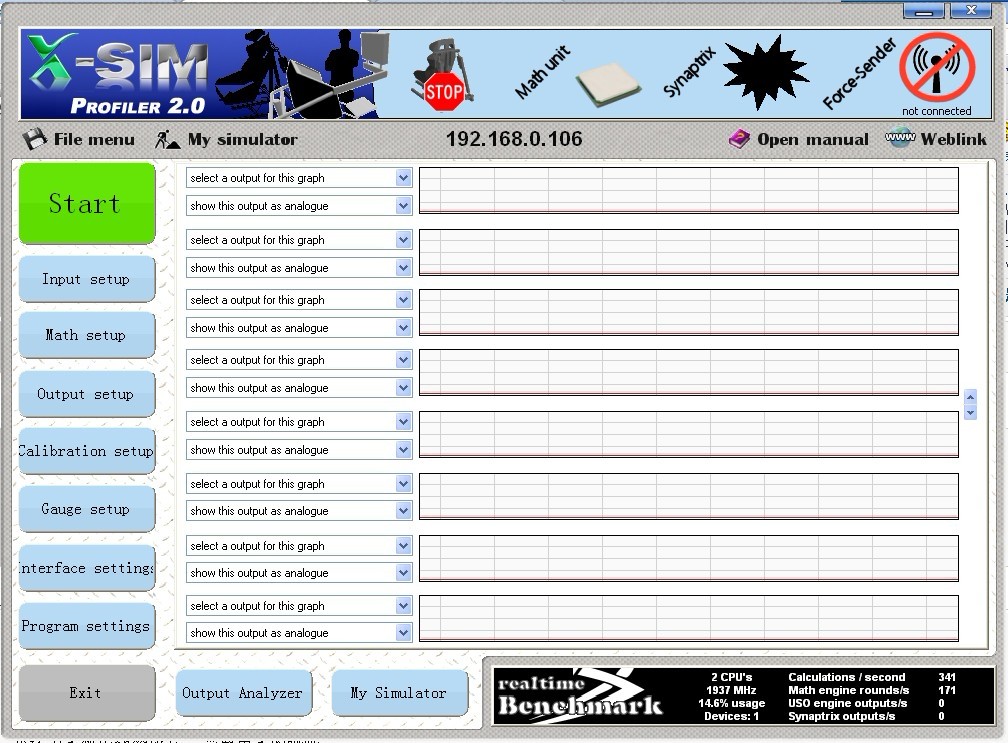Click the math engine rounds value 171

(947, 690)
